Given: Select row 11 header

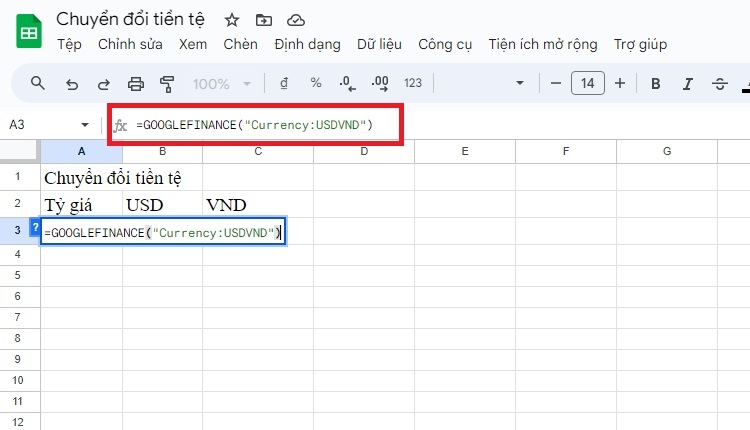Looking at the screenshot, I should pyautogui.click(x=18, y=402).
